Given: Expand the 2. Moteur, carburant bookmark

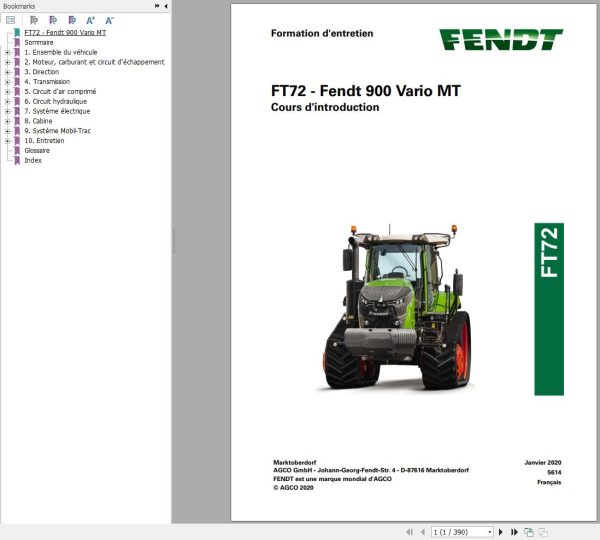Looking at the screenshot, I should (7, 62).
